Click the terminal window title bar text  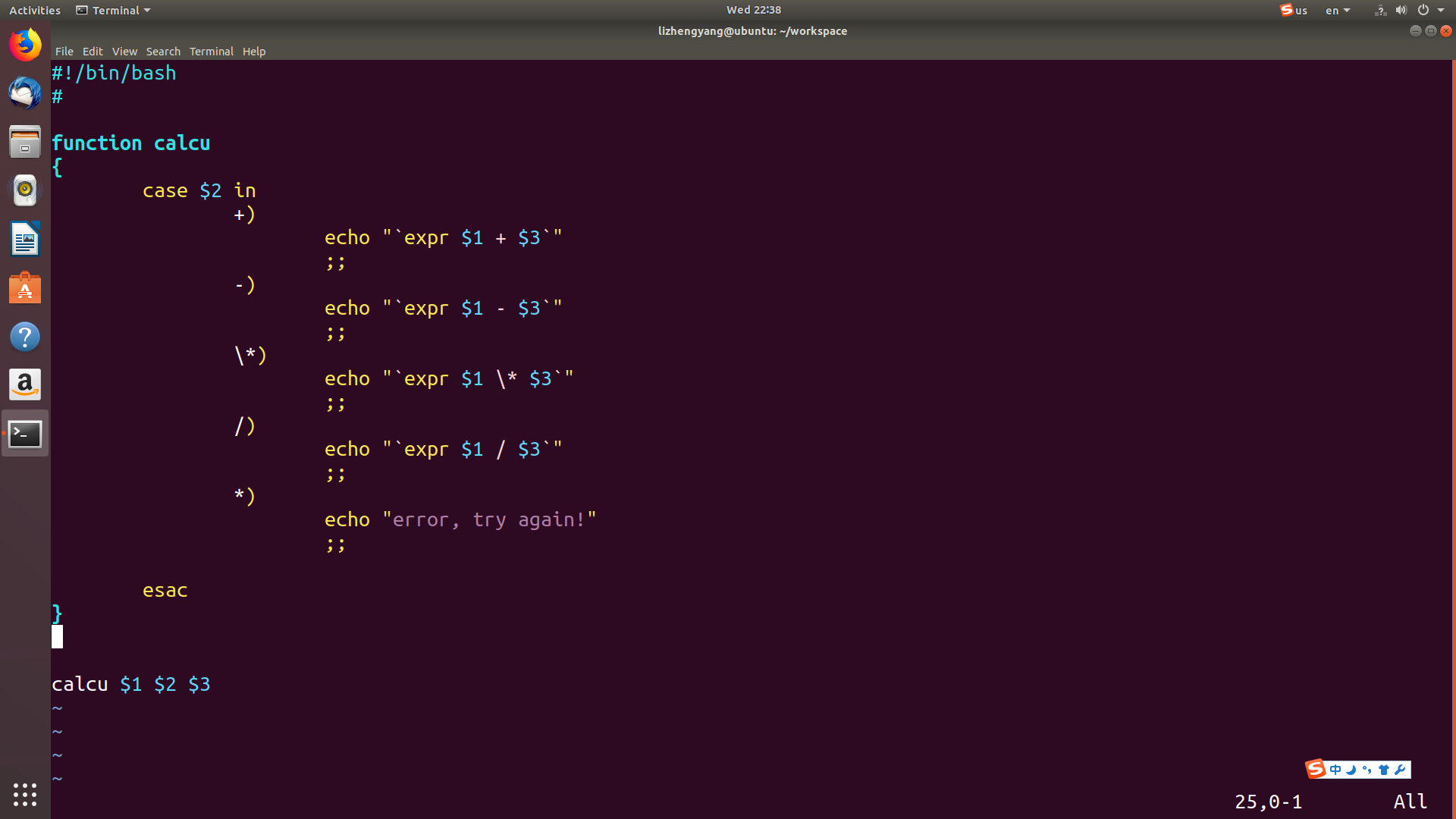752,31
